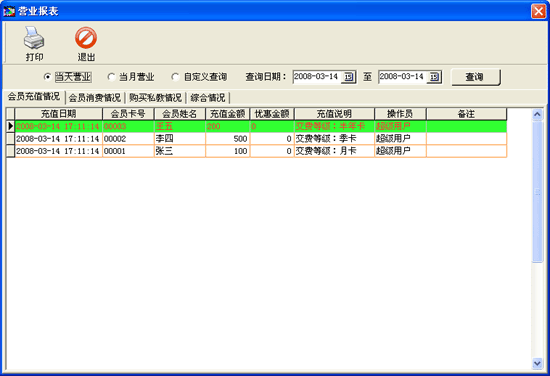
Task: Close the 营业报表 window
Action: (538, 11)
